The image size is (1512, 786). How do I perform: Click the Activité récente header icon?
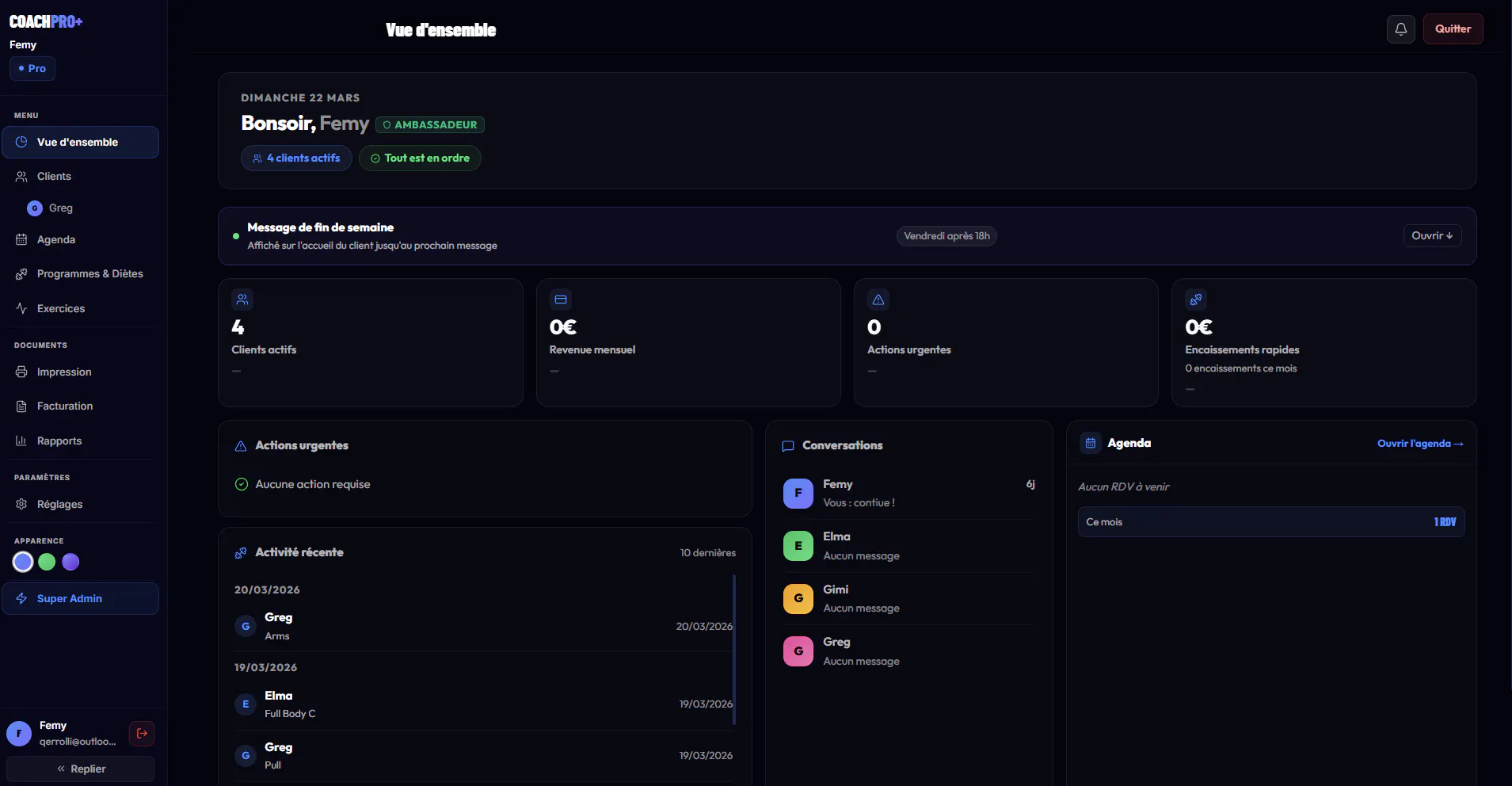pyautogui.click(x=241, y=553)
